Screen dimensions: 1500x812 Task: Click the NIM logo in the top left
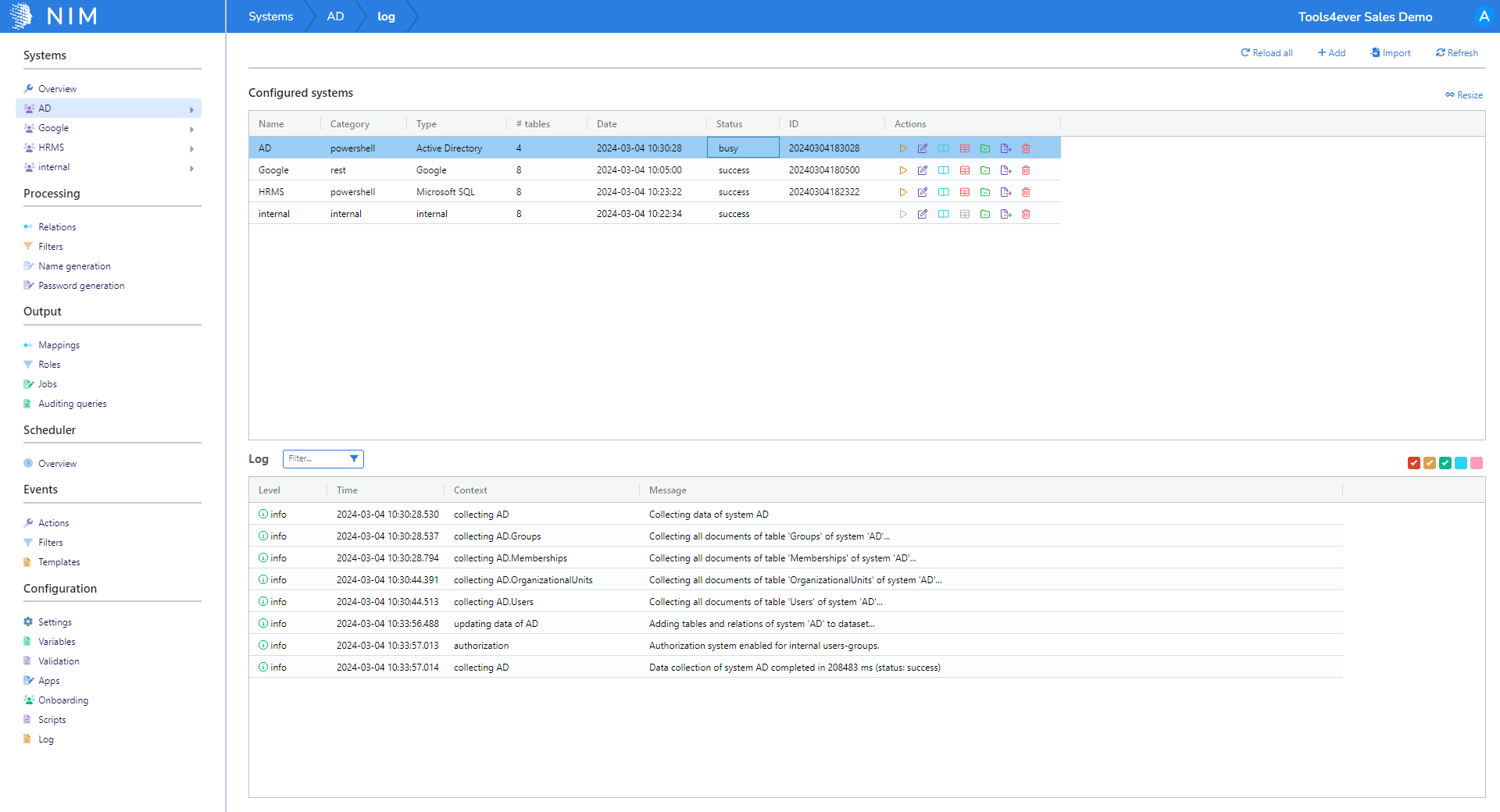tap(53, 16)
